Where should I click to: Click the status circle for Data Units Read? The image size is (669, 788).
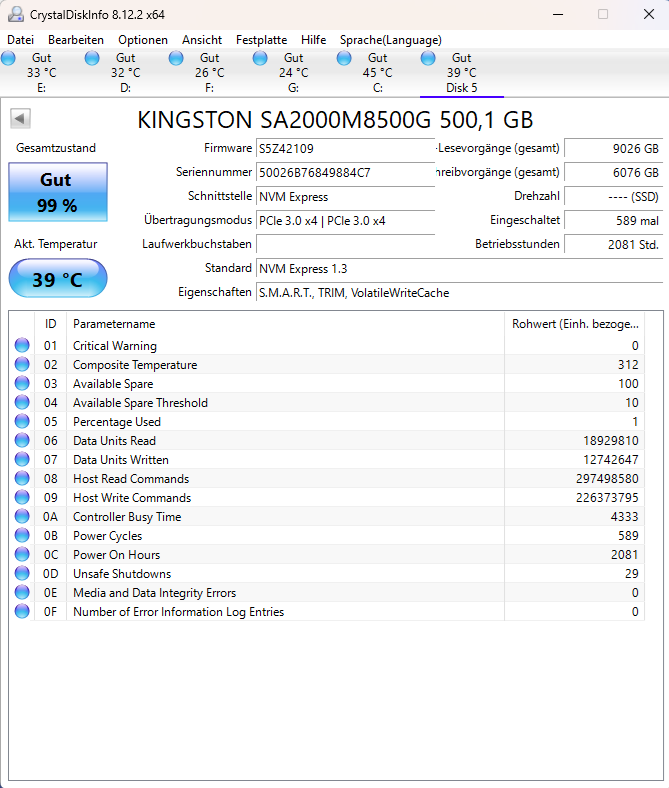tap(22, 440)
